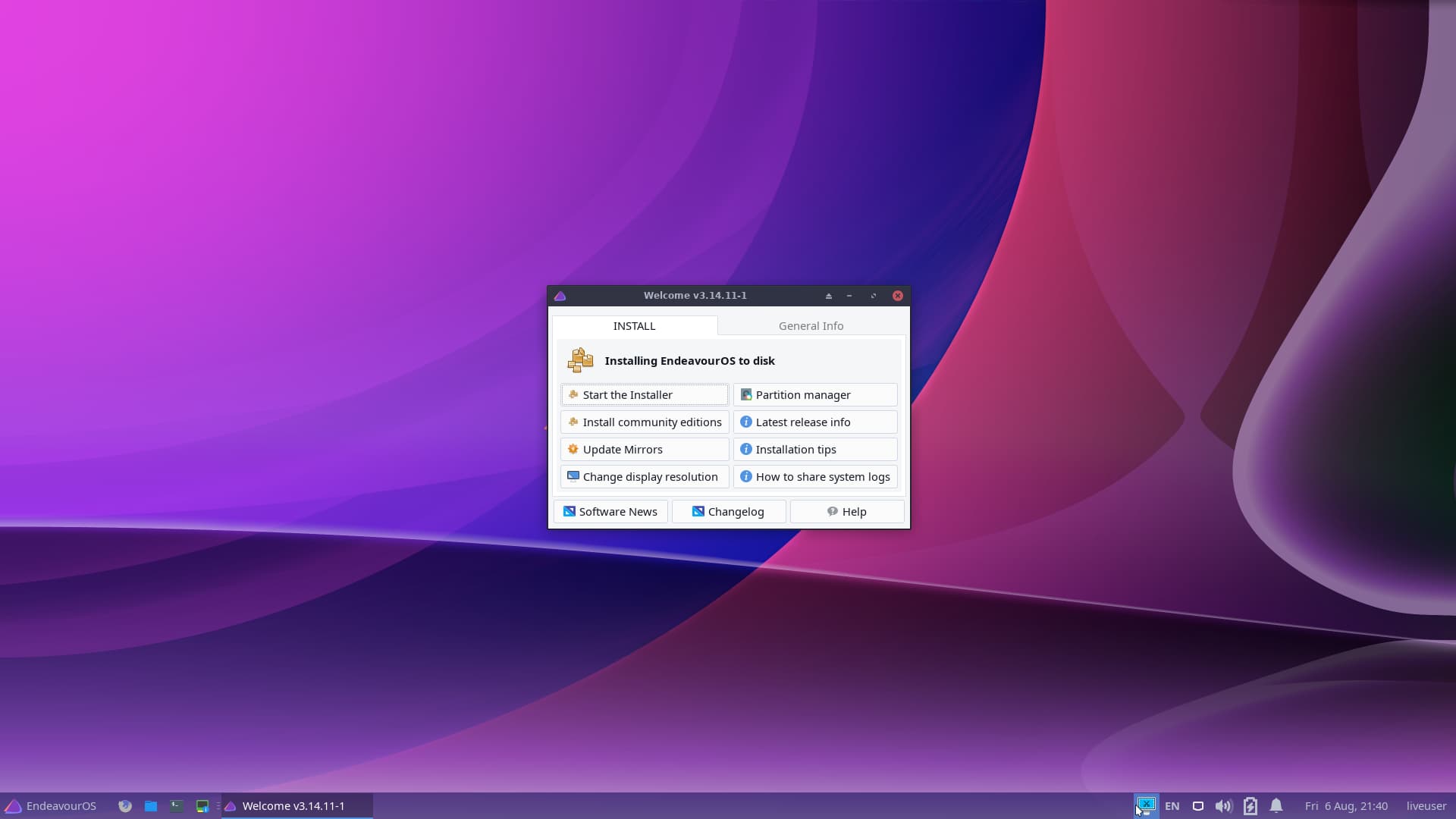Open the EndeavourOS applications menu
The width and height of the screenshot is (1456, 819).
coord(51,806)
